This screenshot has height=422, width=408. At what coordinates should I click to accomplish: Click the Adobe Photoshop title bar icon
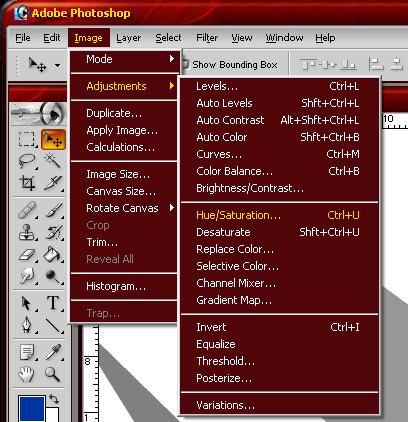(21, 13)
